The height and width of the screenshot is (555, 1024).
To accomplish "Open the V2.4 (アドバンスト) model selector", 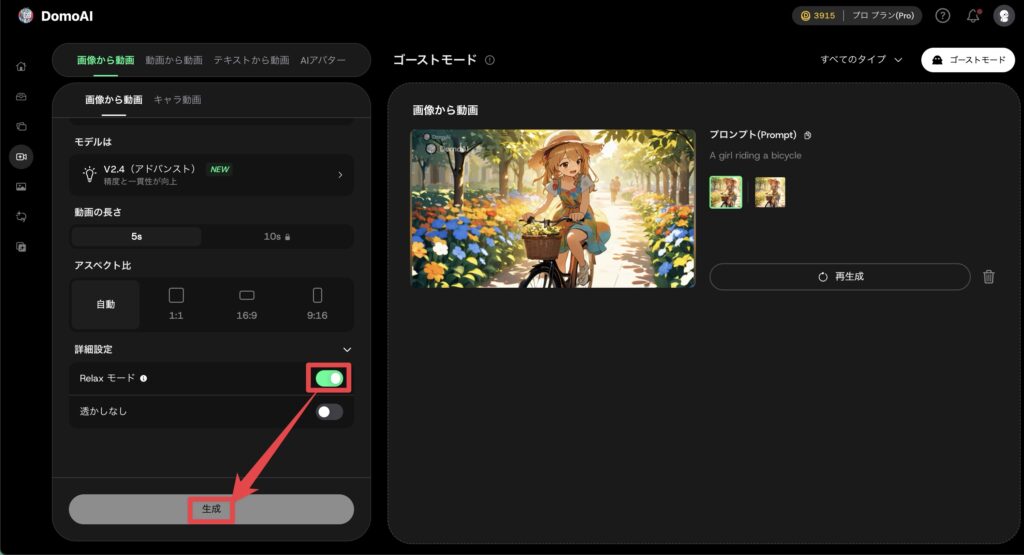I will pyautogui.click(x=211, y=174).
